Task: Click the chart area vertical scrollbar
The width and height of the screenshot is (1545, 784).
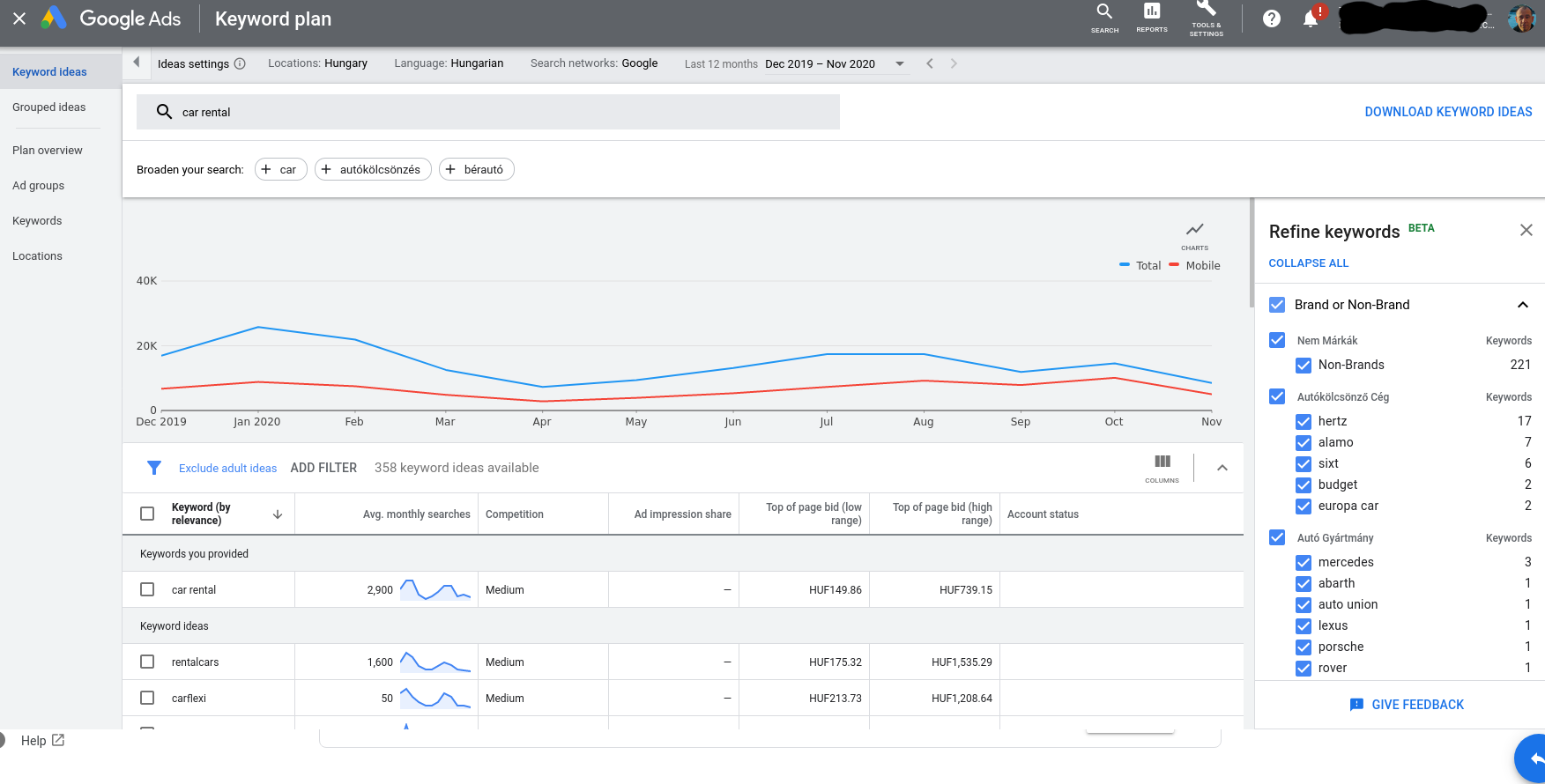Action: click(x=1252, y=252)
